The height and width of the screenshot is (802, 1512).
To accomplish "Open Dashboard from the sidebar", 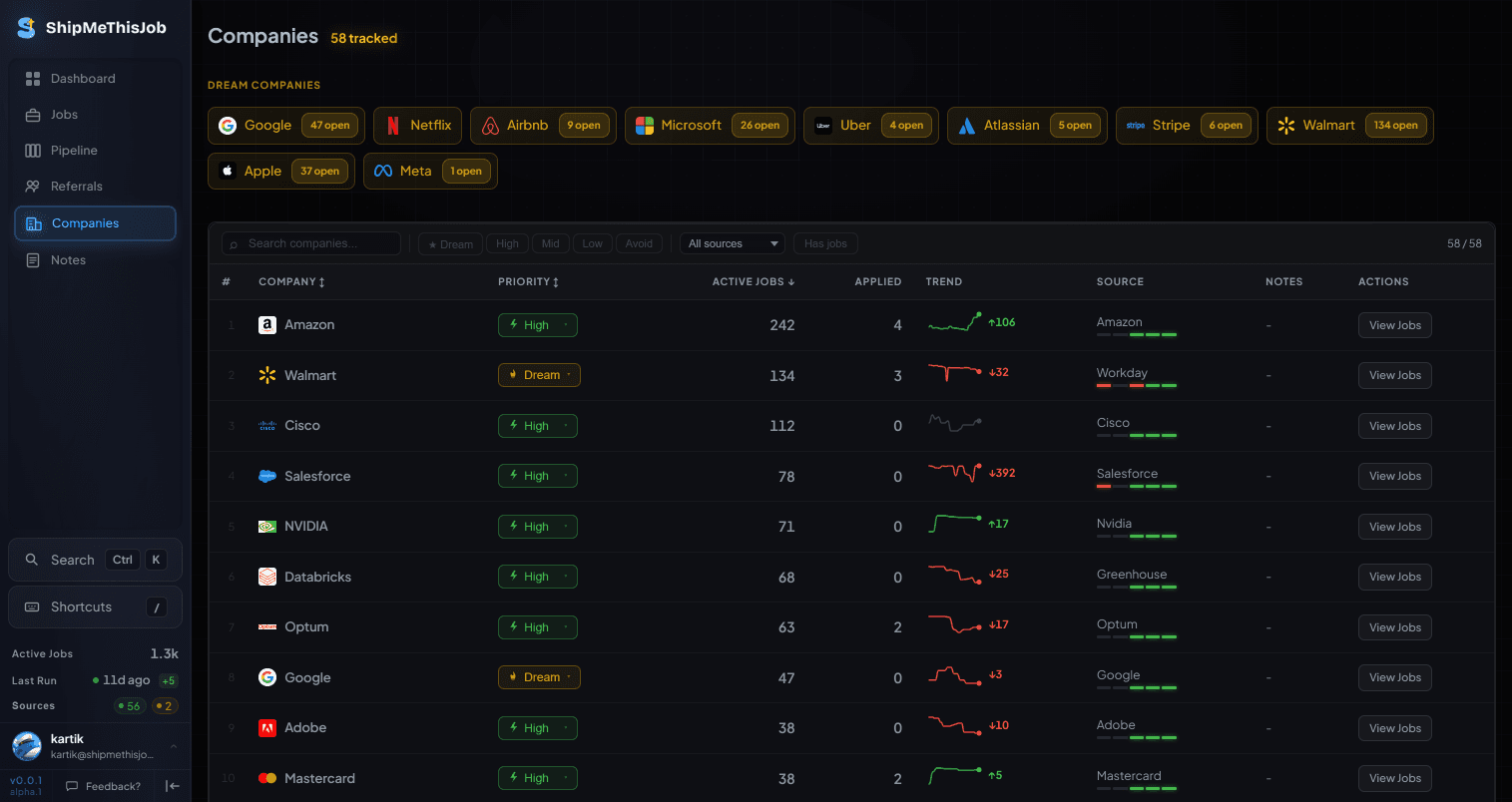I will 95,79.
